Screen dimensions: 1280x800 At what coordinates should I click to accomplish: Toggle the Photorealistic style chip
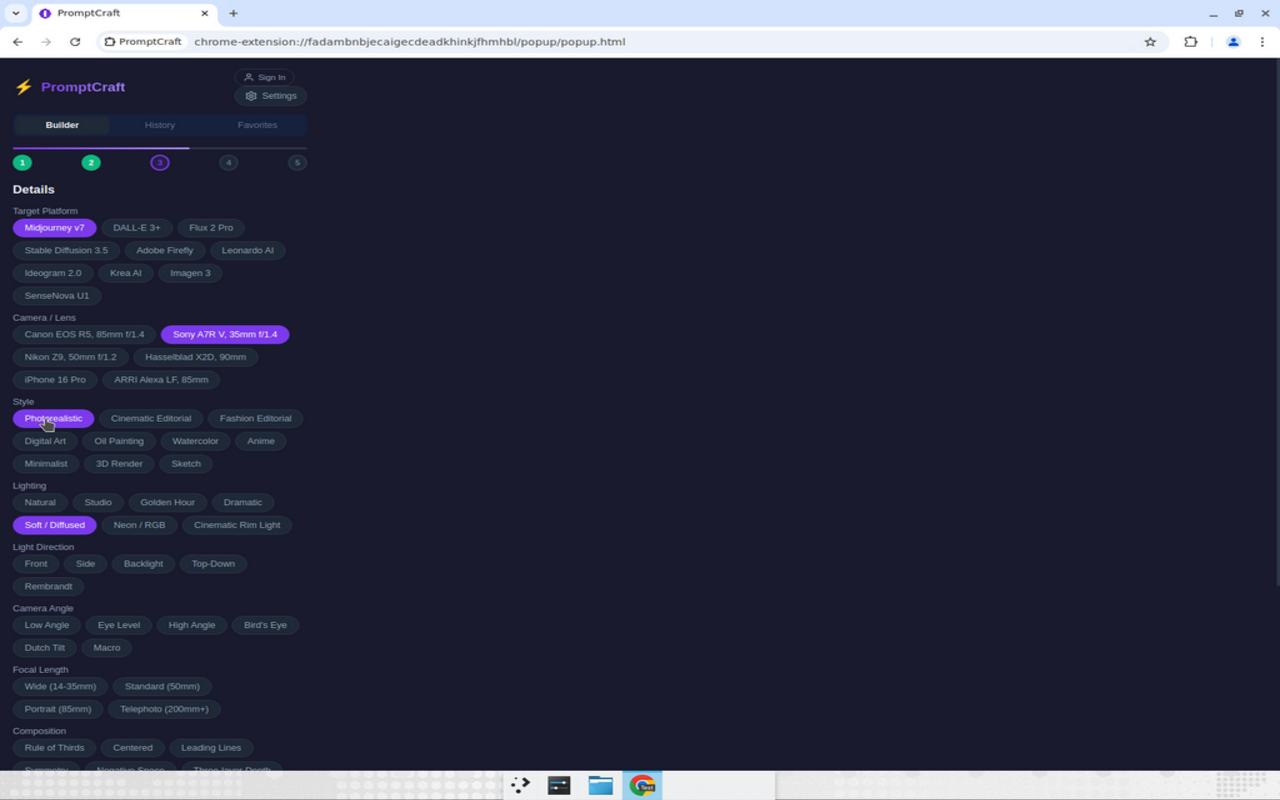coord(54,418)
